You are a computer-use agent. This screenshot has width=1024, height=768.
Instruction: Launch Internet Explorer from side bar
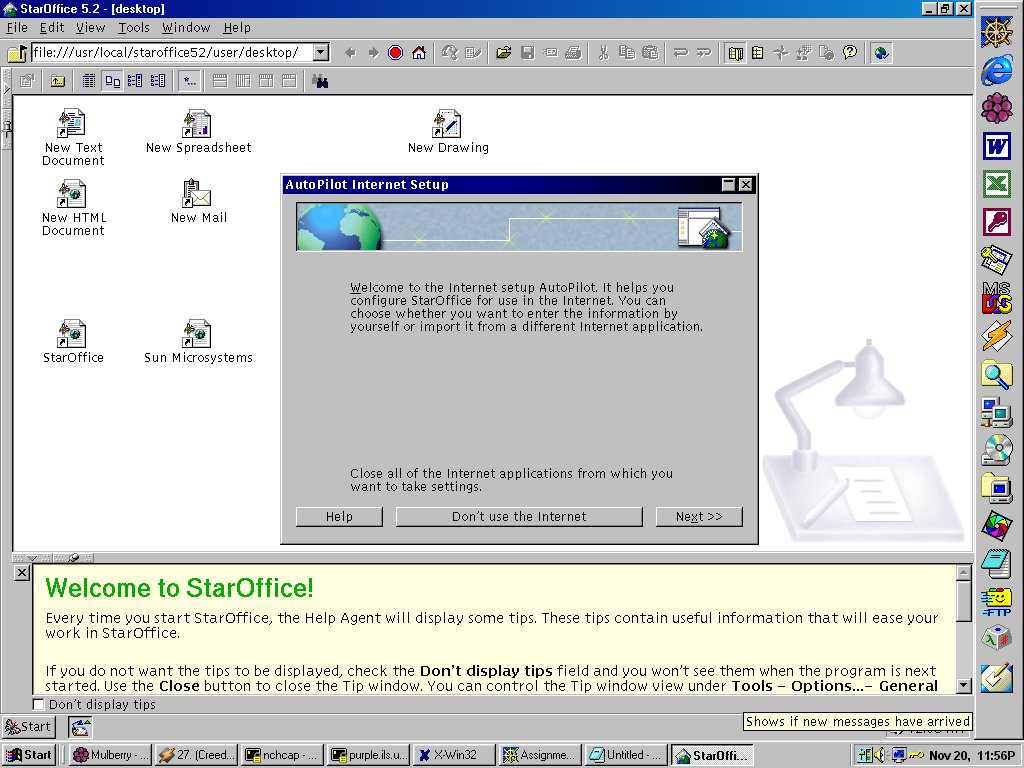[x=997, y=70]
